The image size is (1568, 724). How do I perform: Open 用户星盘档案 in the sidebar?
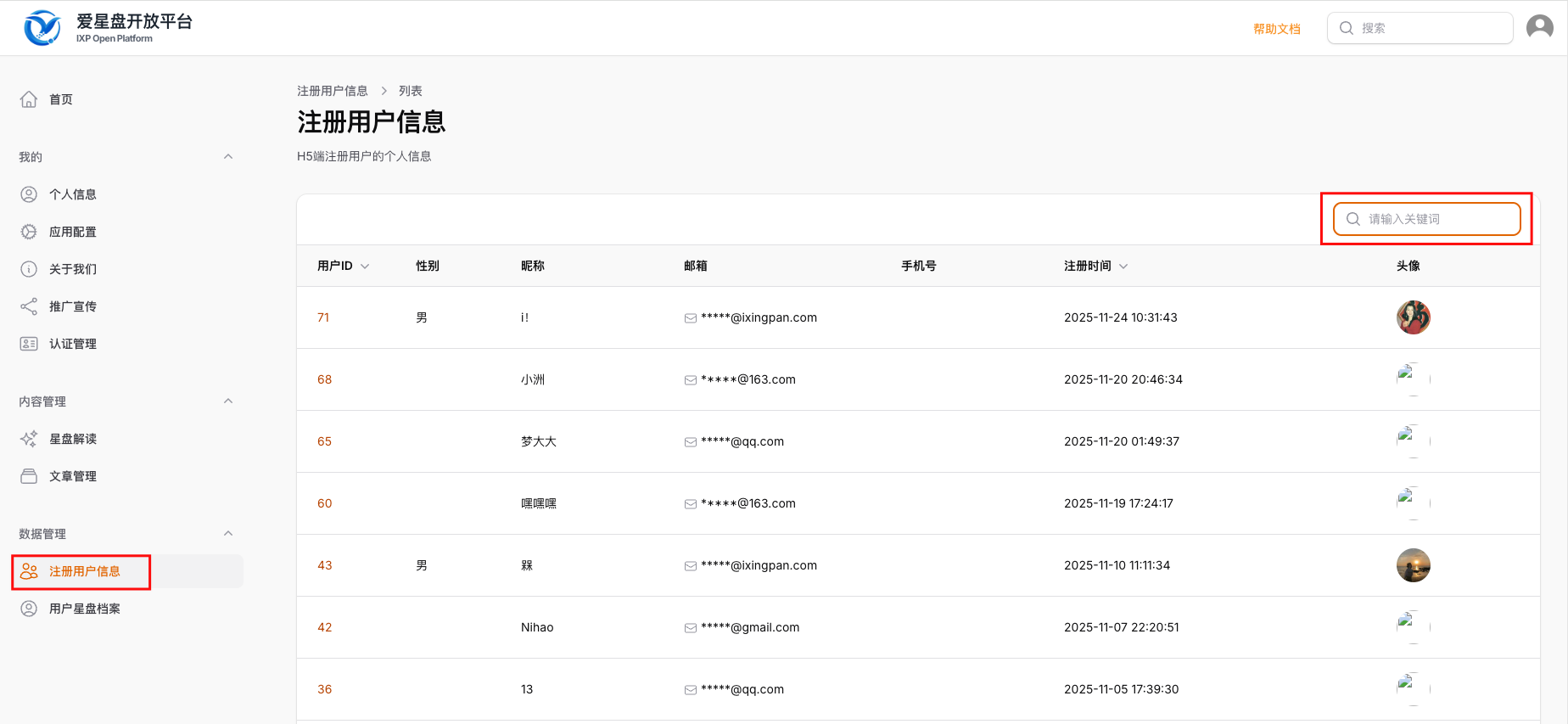[x=84, y=609]
